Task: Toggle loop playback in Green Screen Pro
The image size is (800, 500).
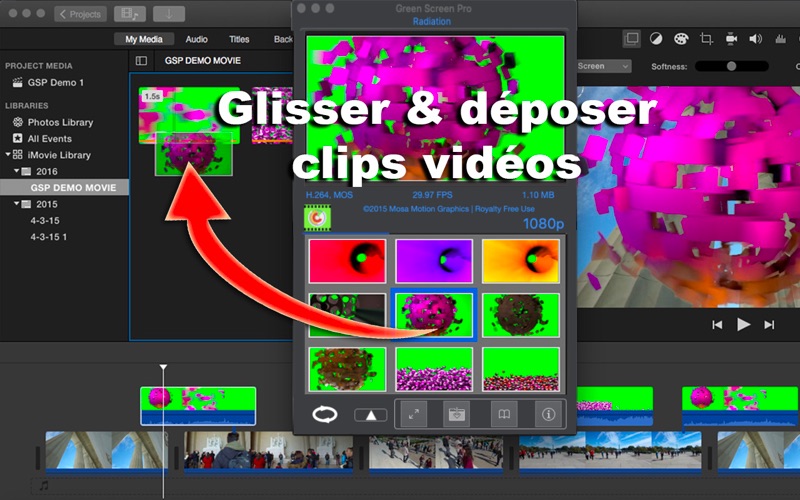Action: [x=325, y=414]
